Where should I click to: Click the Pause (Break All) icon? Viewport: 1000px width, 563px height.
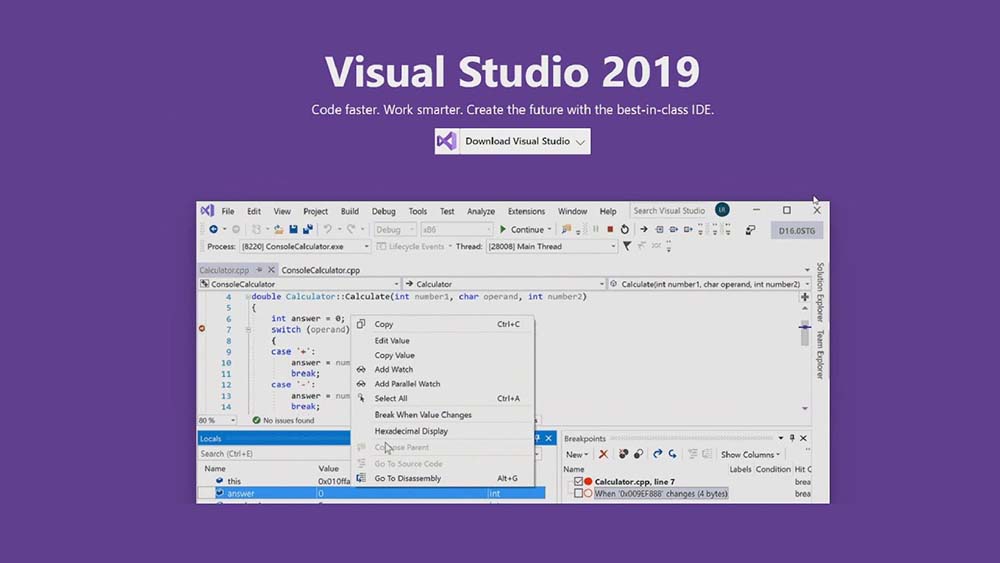(x=596, y=229)
